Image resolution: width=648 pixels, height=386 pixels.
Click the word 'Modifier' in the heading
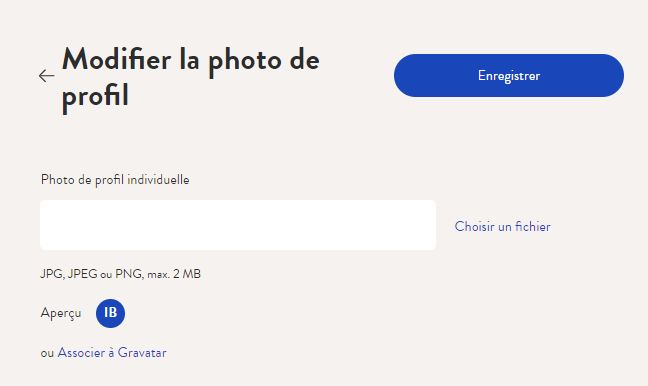point(117,60)
